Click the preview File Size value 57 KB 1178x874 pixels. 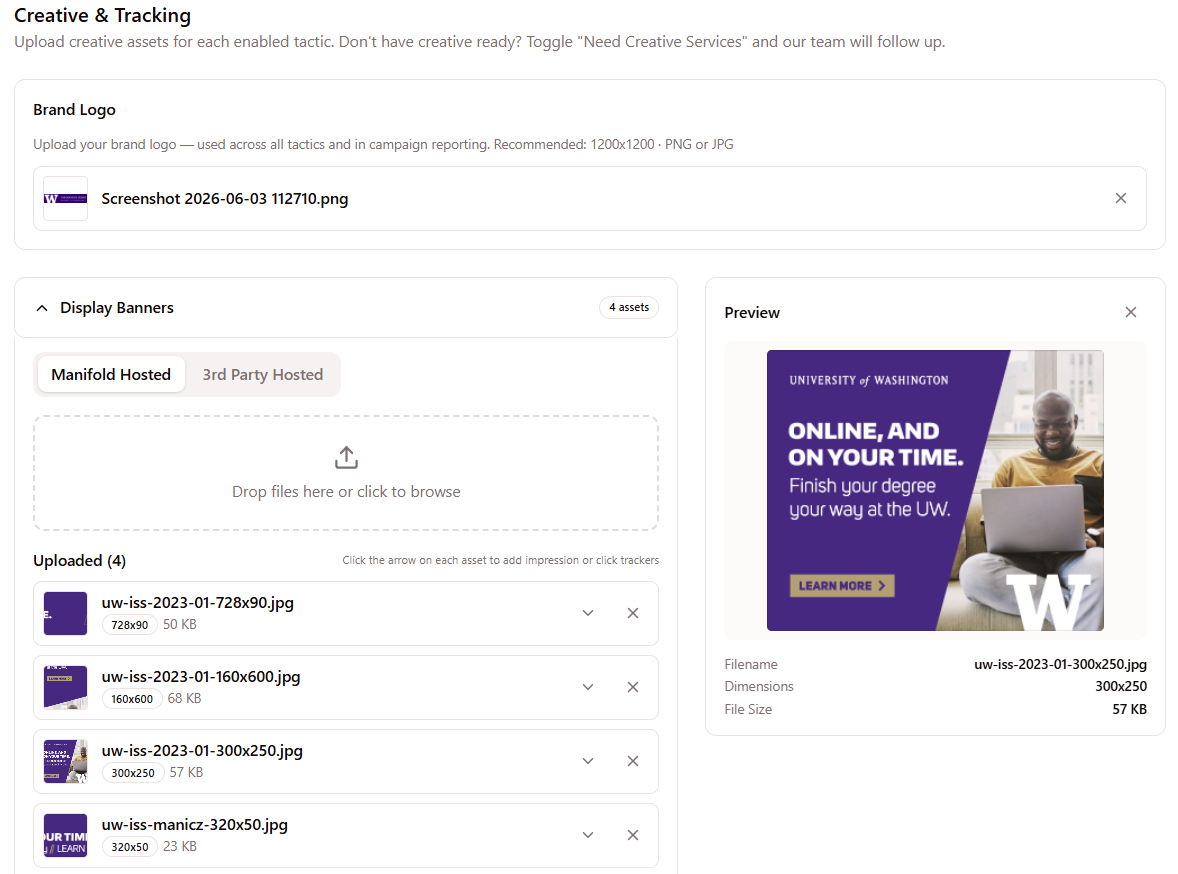click(1129, 709)
